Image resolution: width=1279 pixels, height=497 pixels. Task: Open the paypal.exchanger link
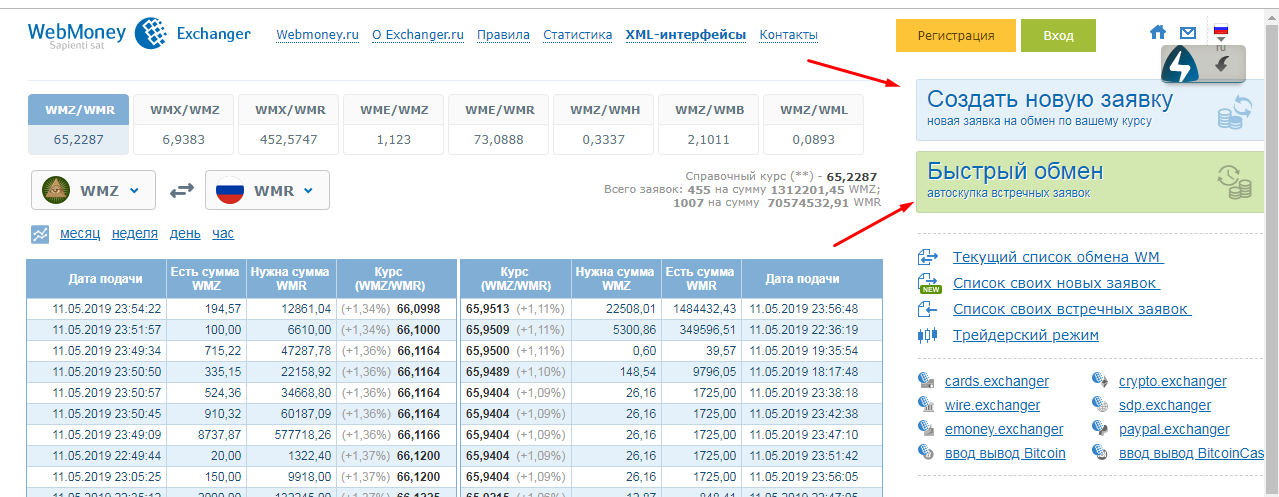pos(1174,429)
